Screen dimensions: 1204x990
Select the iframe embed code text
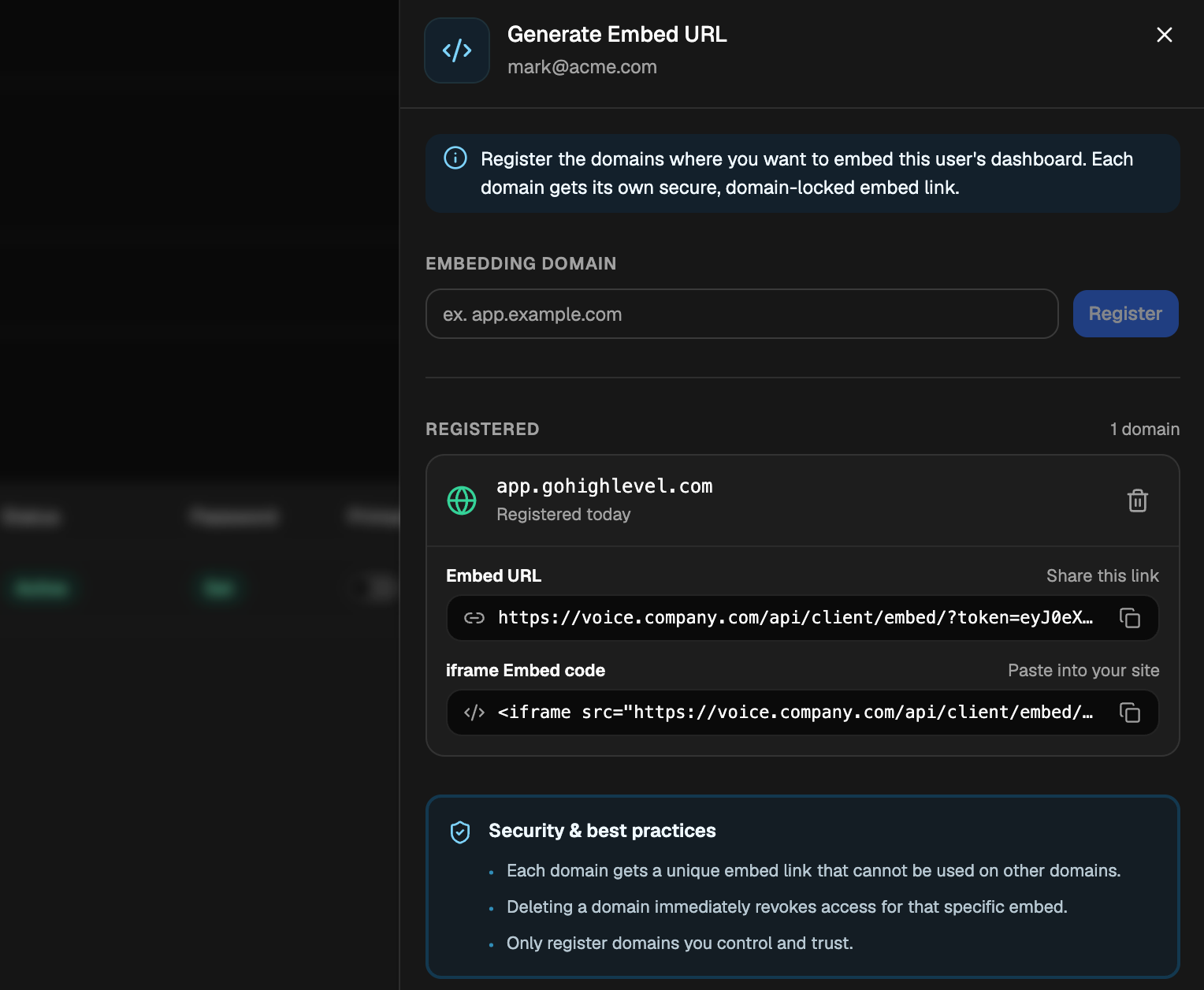(x=795, y=713)
